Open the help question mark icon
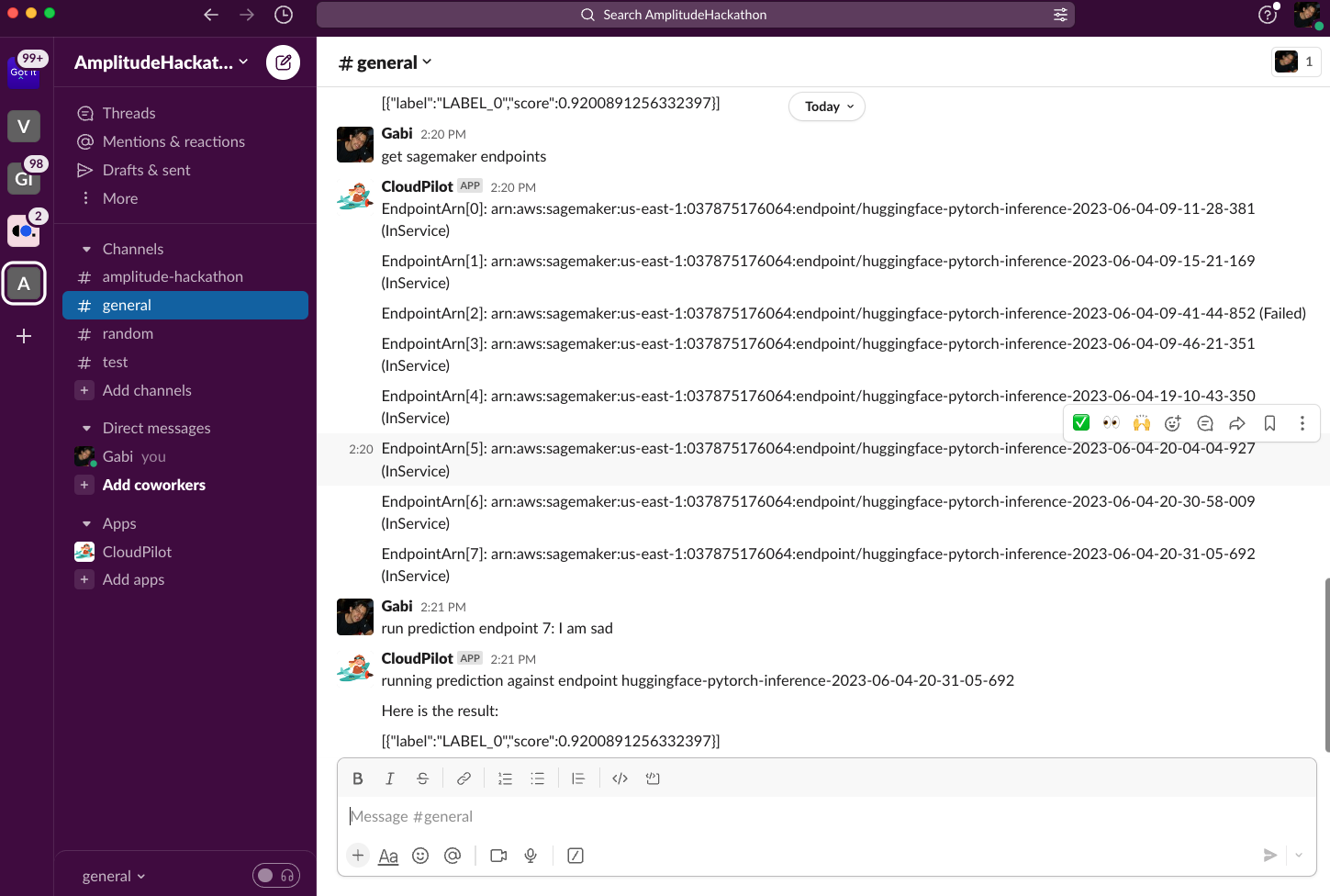Screen dimensions: 1330x896 pos(1268,15)
